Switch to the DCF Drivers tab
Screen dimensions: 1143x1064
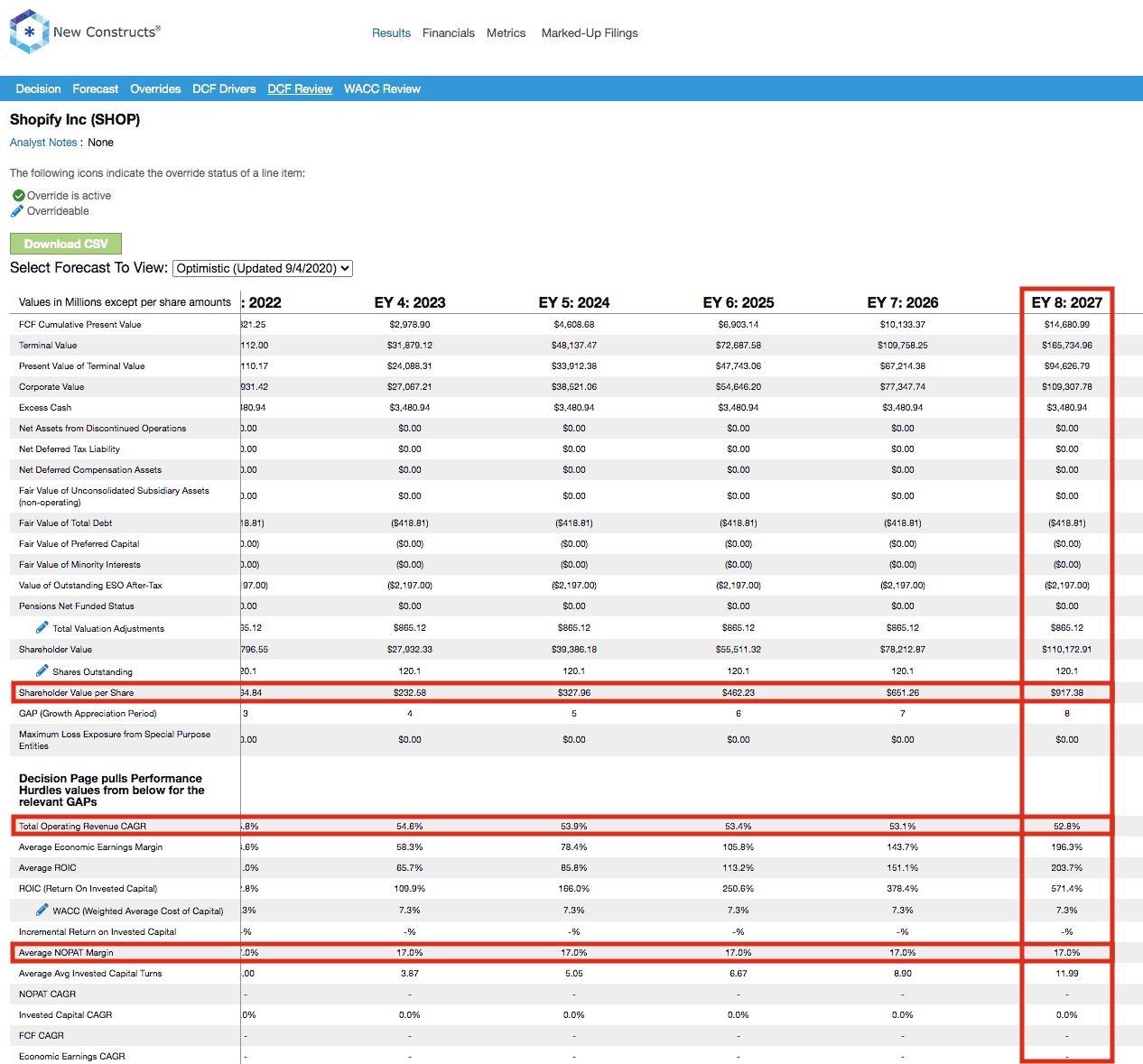(224, 88)
